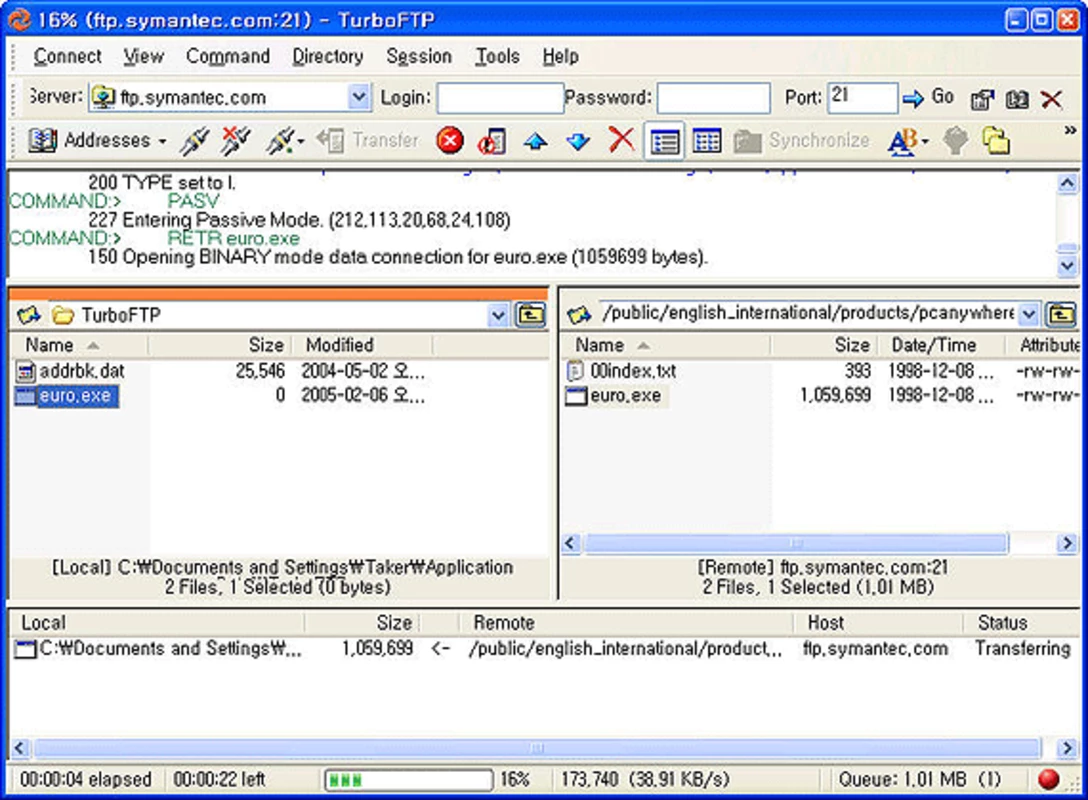Click the local pane parent folder icon

[x=530, y=316]
